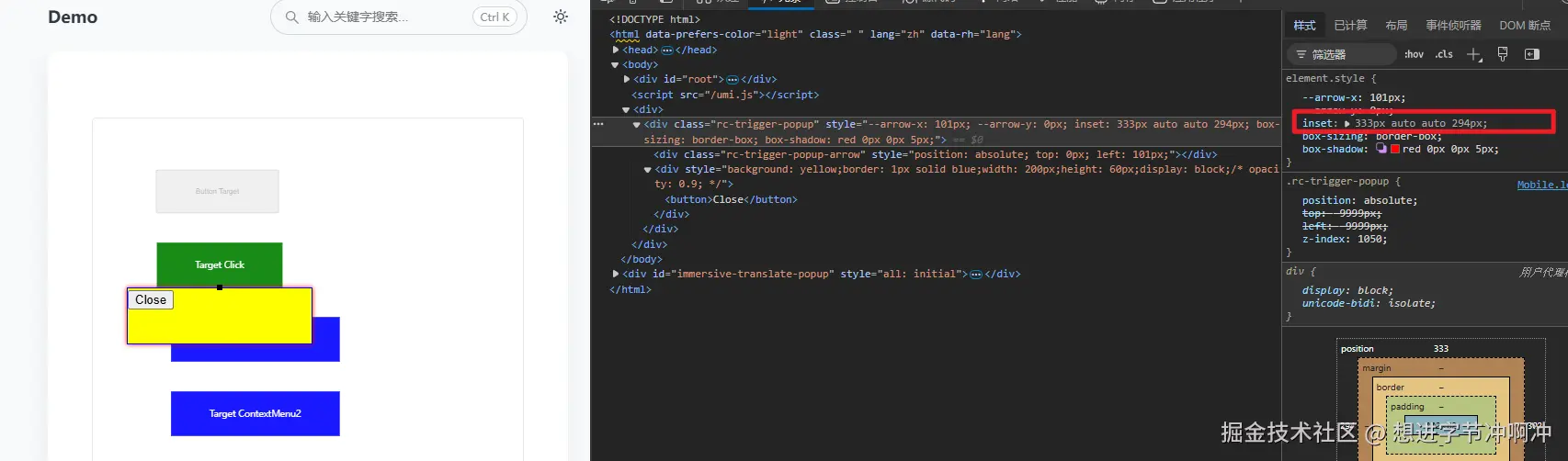Click the closing /body tag line
This screenshot has width=1568, height=461.
[640, 259]
